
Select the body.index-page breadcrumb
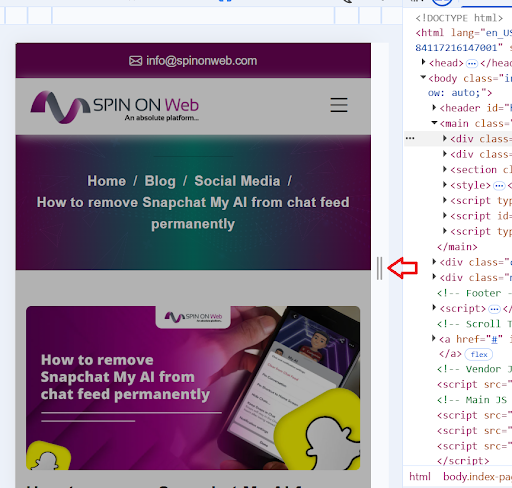point(477,477)
